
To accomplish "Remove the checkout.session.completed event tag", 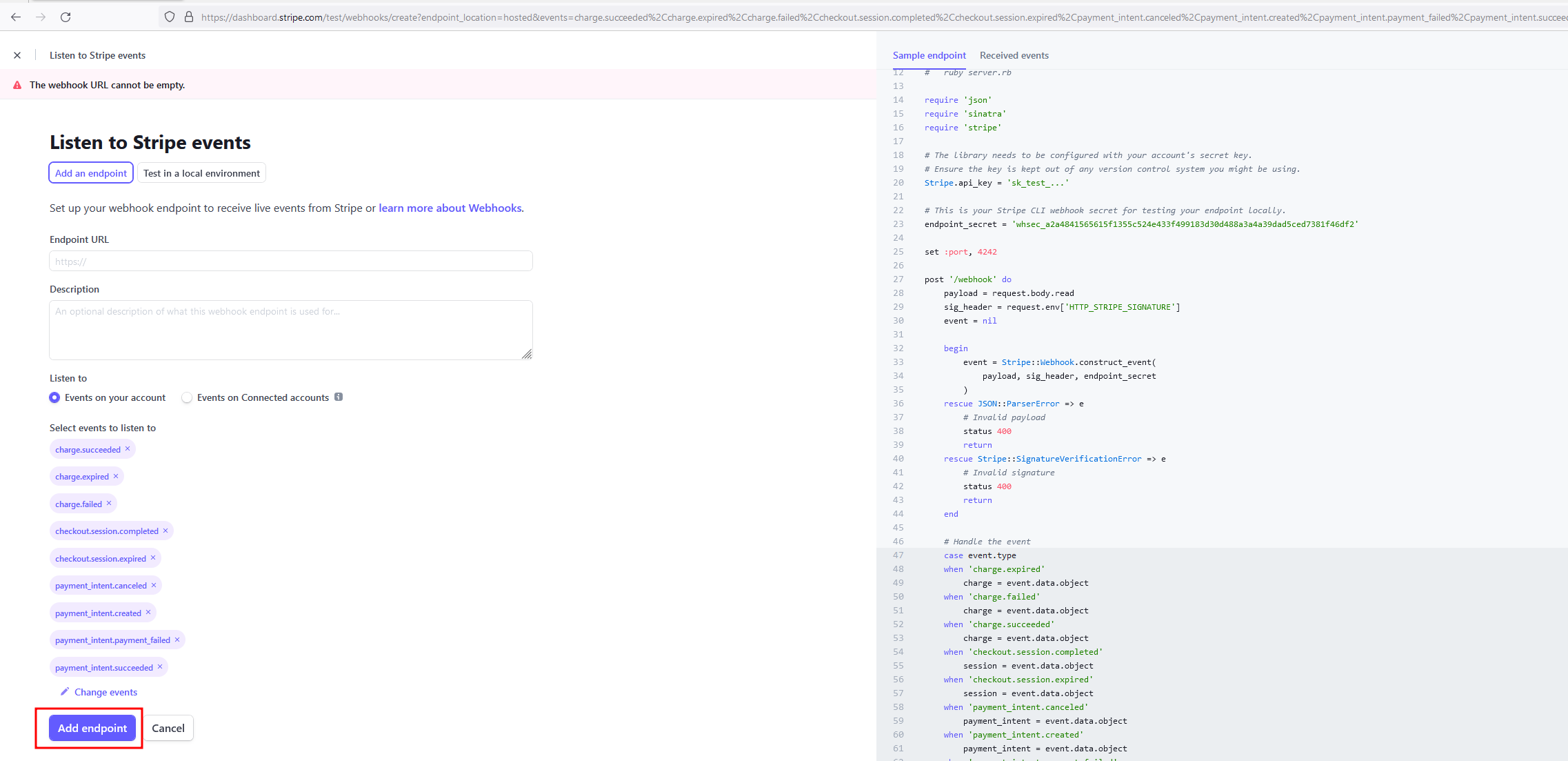I will (x=165, y=531).
